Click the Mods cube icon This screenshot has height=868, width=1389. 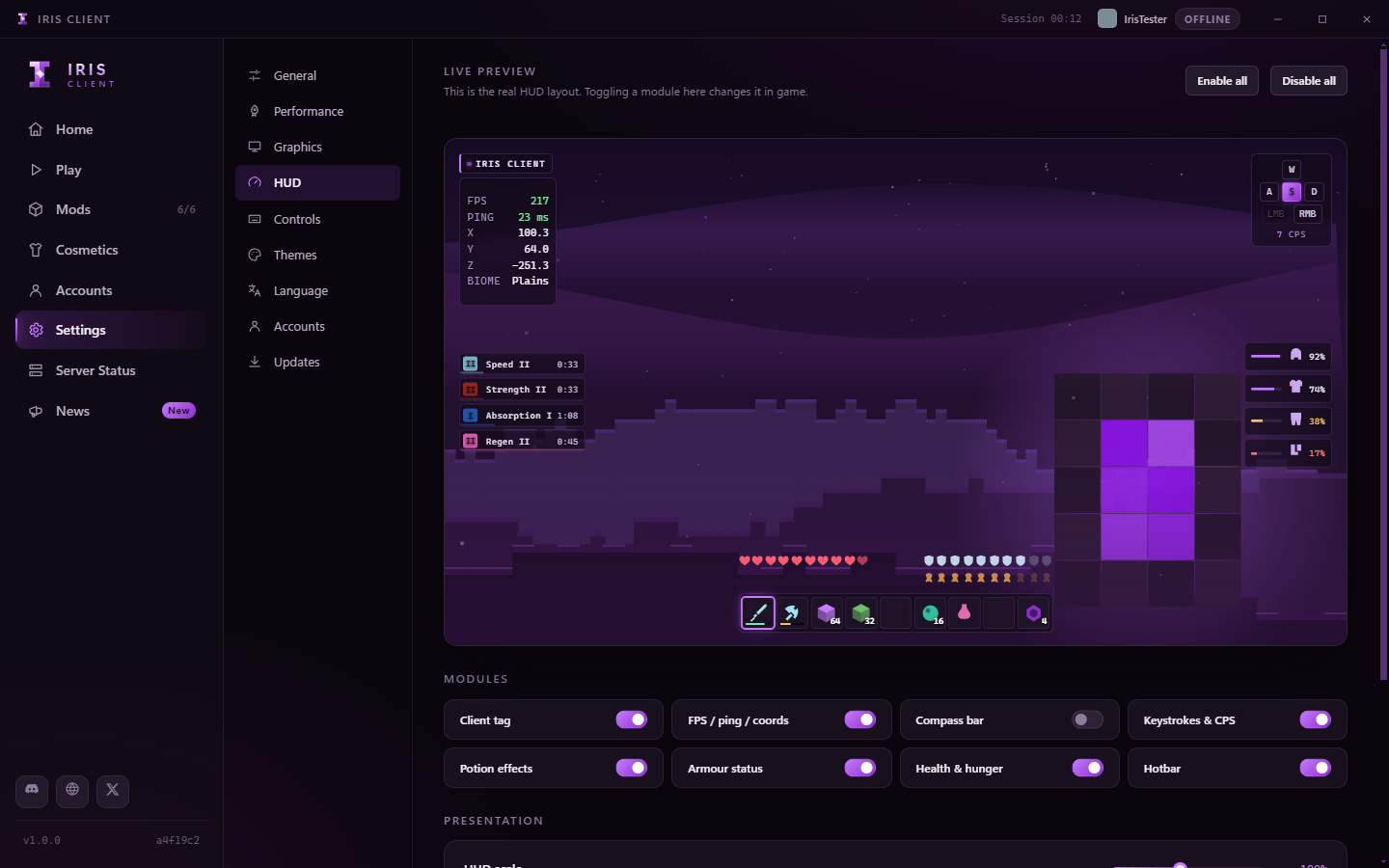(36, 209)
